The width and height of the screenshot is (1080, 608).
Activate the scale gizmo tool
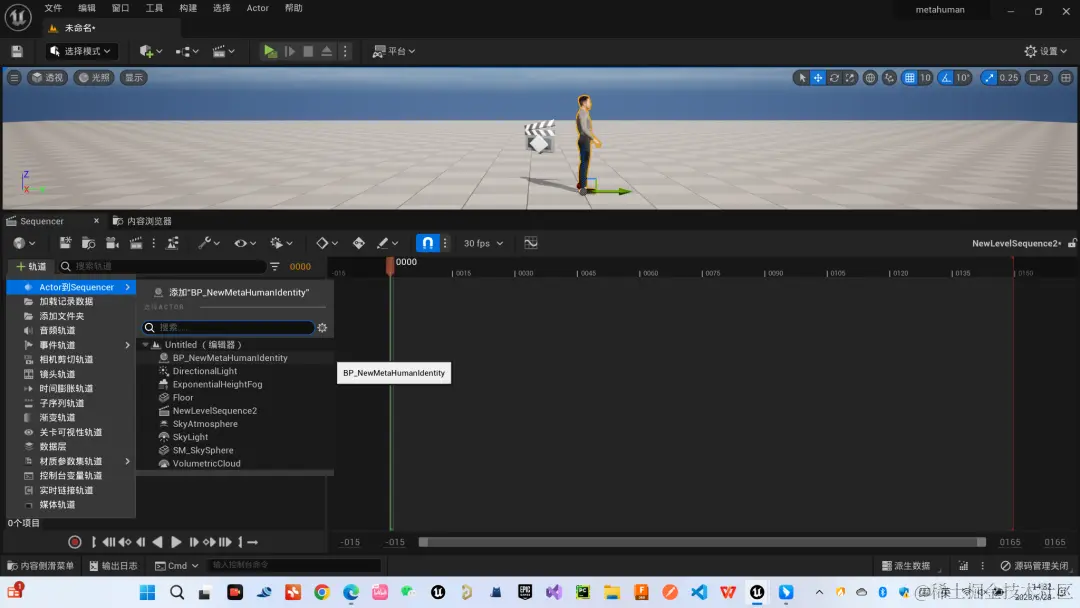[850, 78]
